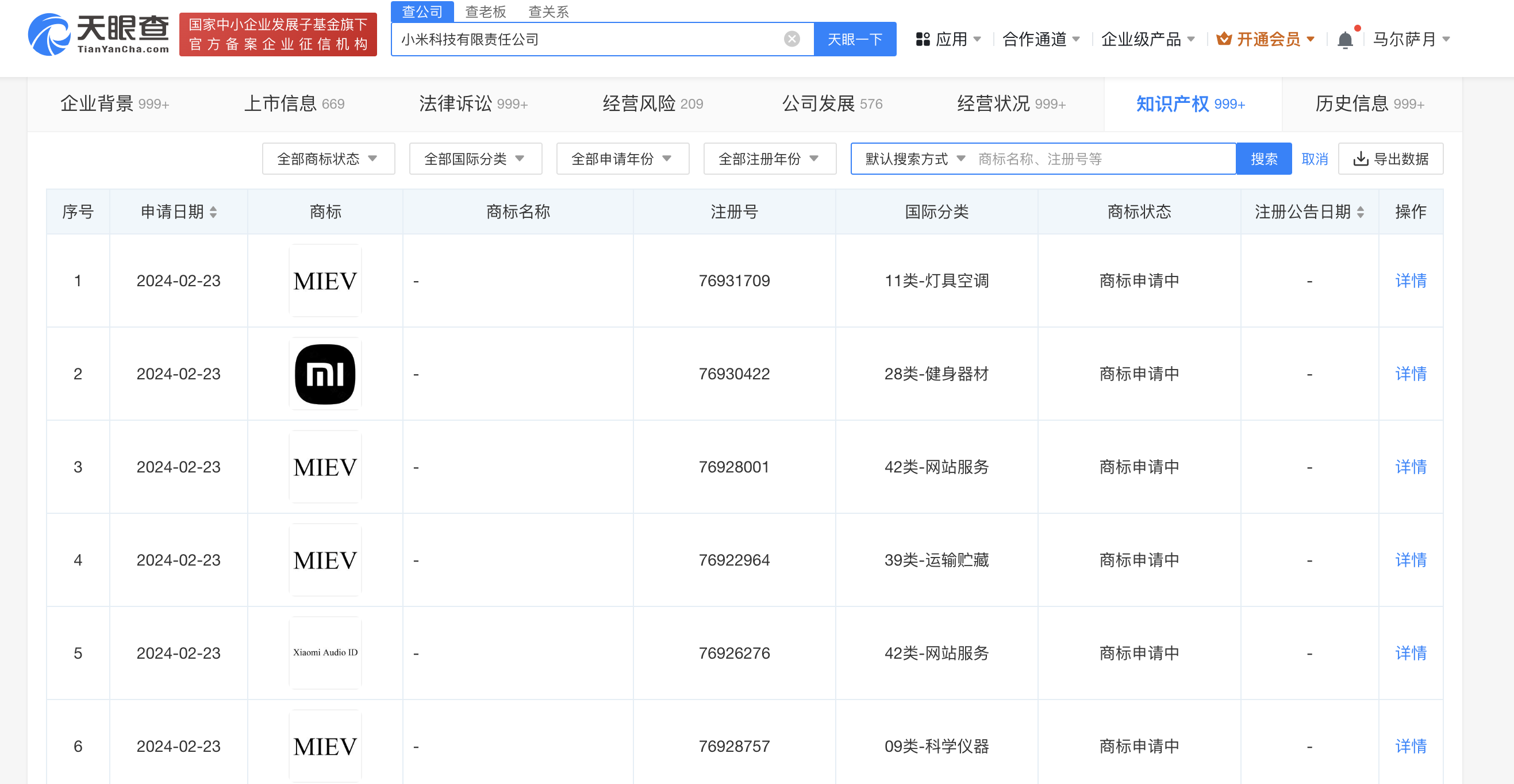The image size is (1514, 784).
Task: Open the notification bell
Action: point(1345,40)
